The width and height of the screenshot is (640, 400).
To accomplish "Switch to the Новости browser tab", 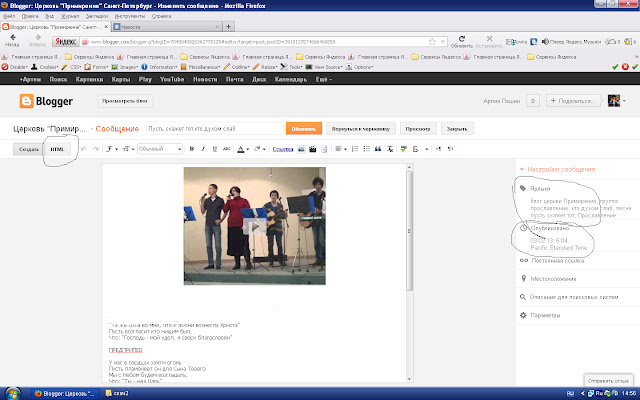I will tap(166, 27).
